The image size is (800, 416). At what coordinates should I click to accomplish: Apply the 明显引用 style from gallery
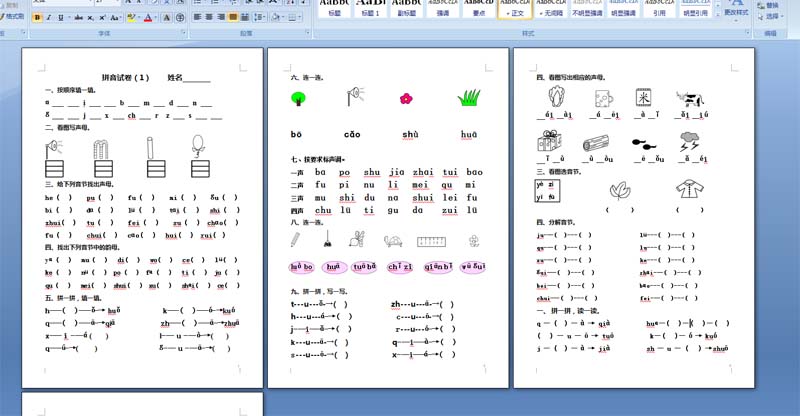pos(695,8)
